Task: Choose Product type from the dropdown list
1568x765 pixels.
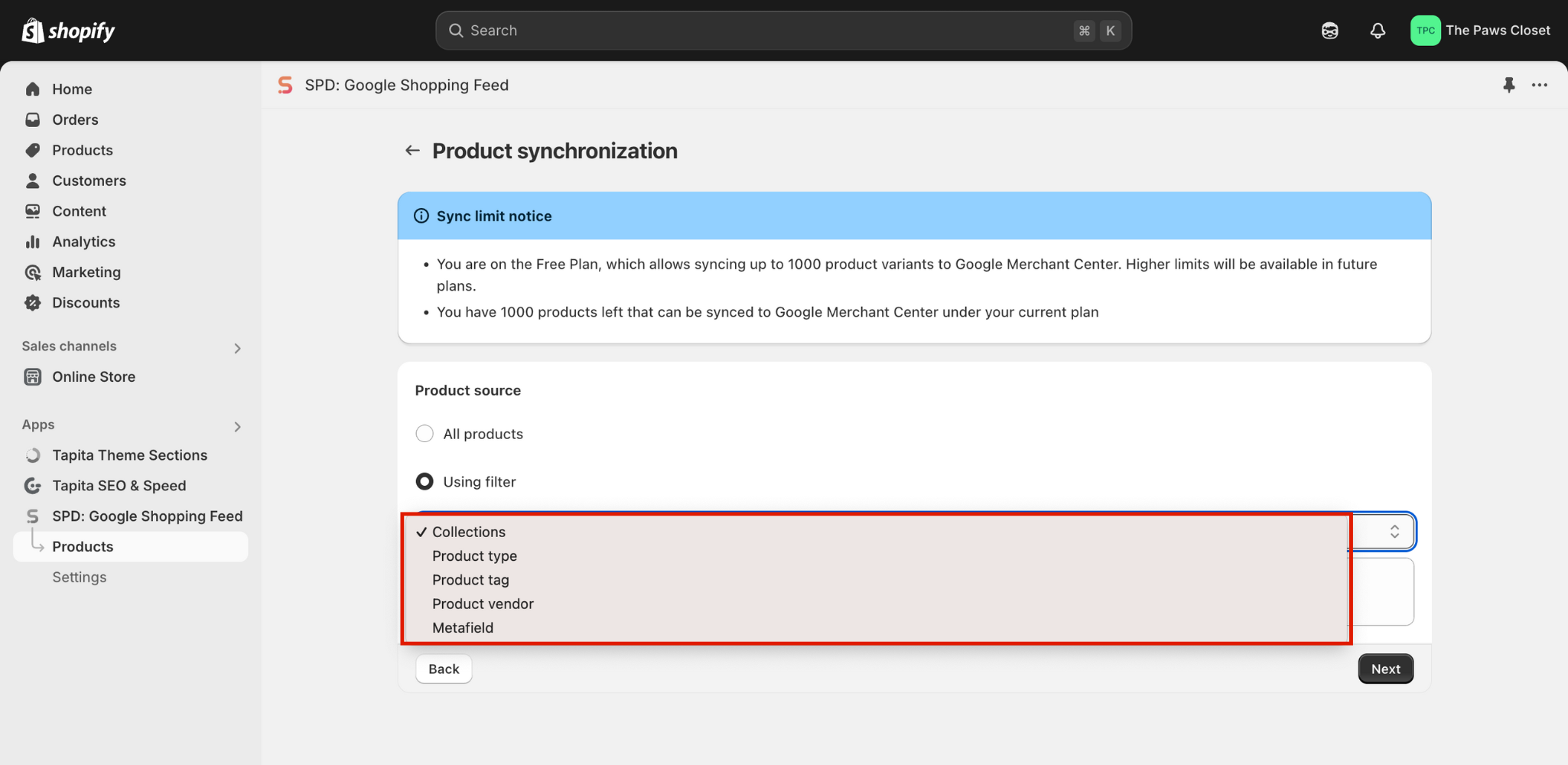Action: (x=474, y=556)
